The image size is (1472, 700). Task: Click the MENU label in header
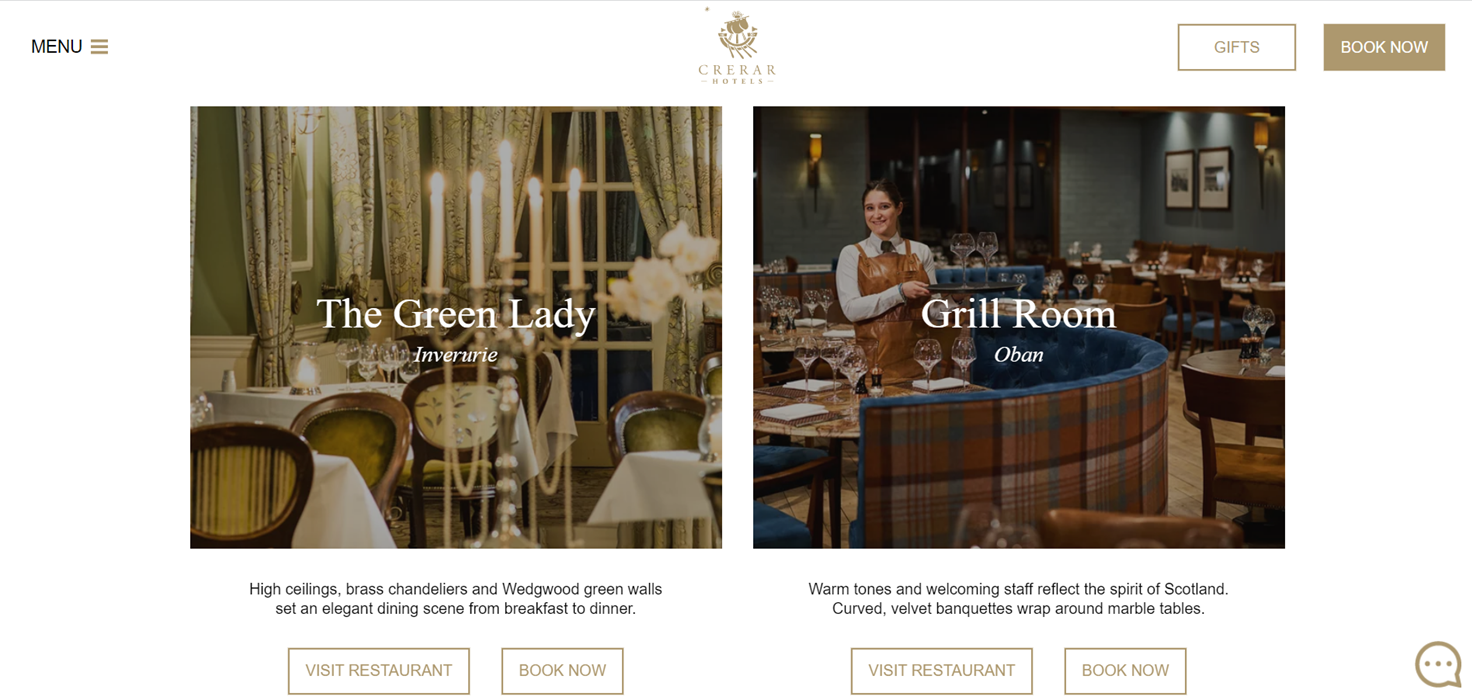click(56, 47)
